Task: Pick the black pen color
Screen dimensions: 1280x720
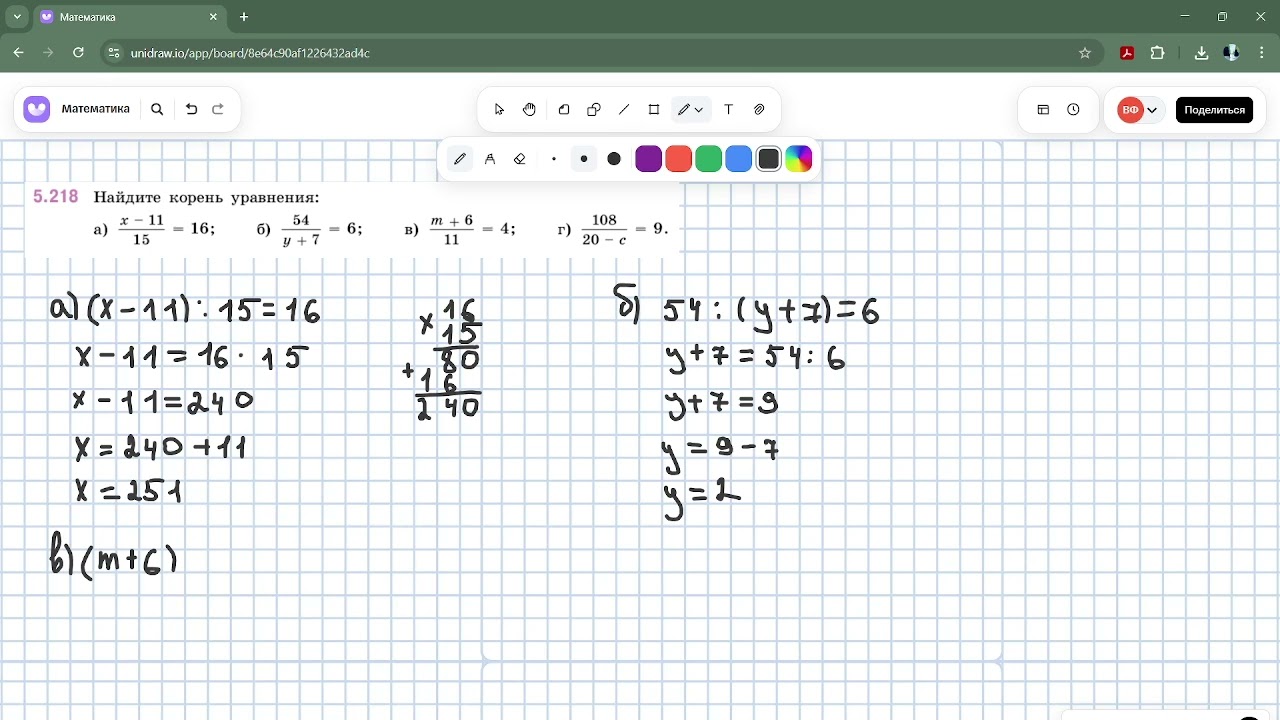Action: [769, 159]
